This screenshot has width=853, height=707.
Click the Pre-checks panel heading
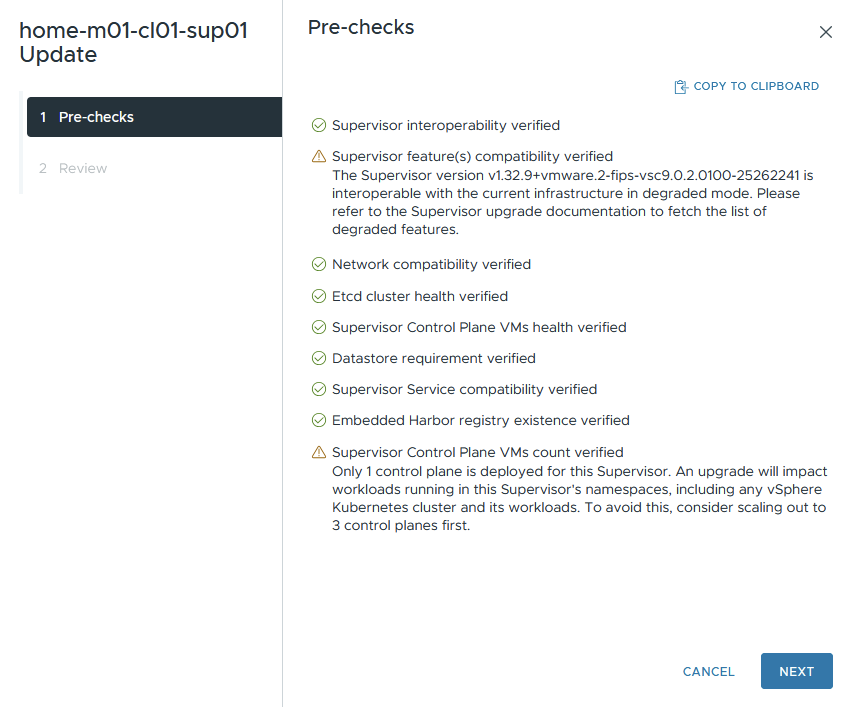point(361,28)
